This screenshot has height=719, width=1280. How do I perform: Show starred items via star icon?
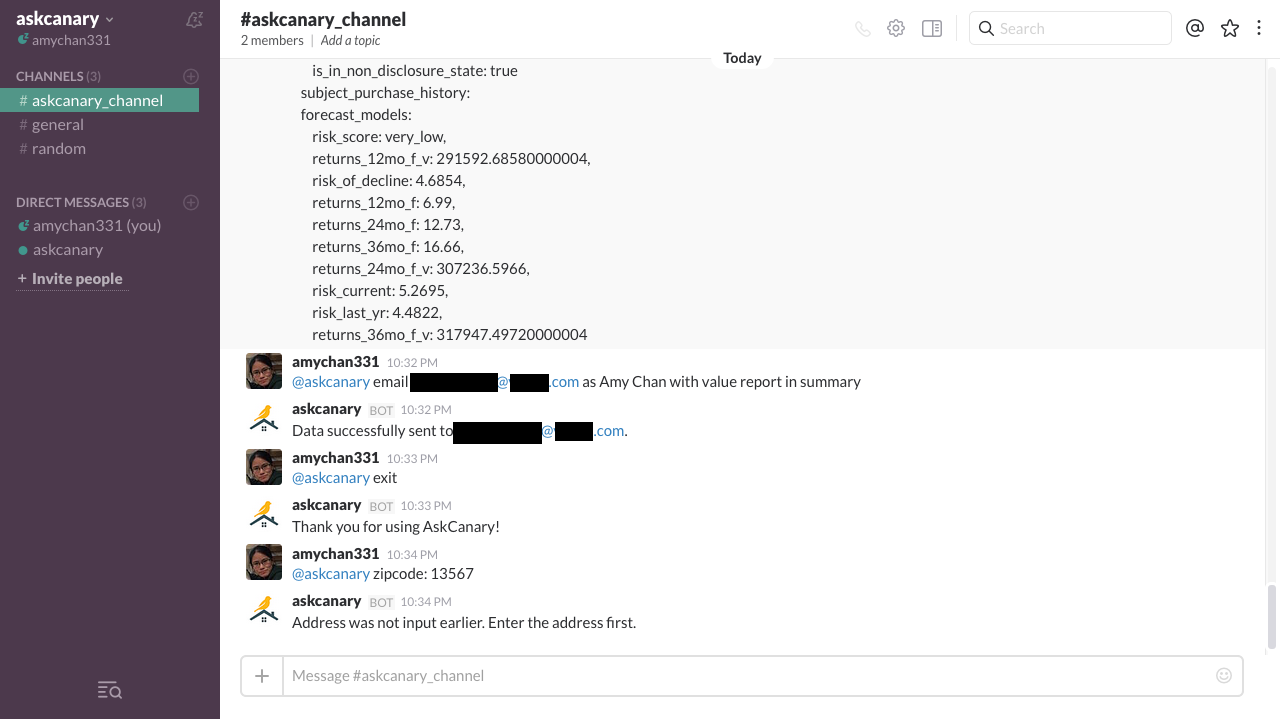1230,28
